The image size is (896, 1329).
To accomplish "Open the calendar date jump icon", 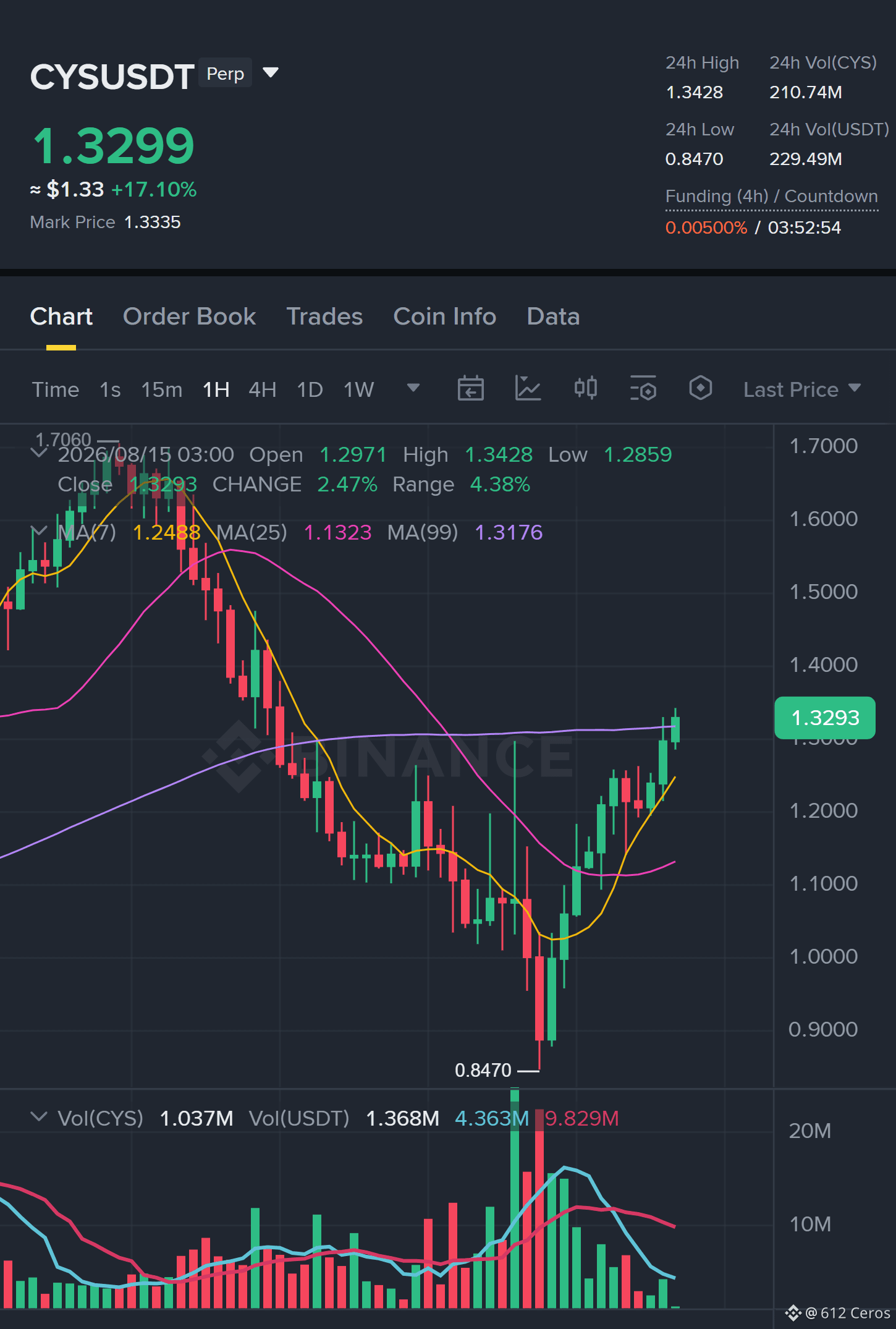I will coord(470,389).
